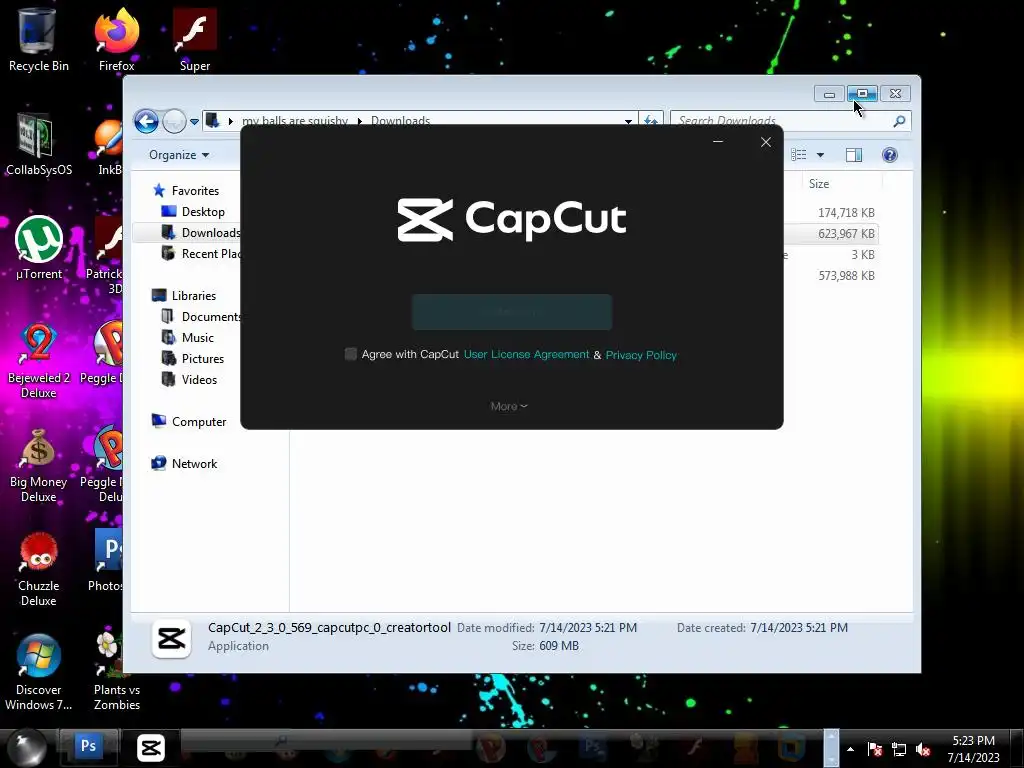Open the Pictures library

pyautogui.click(x=202, y=359)
